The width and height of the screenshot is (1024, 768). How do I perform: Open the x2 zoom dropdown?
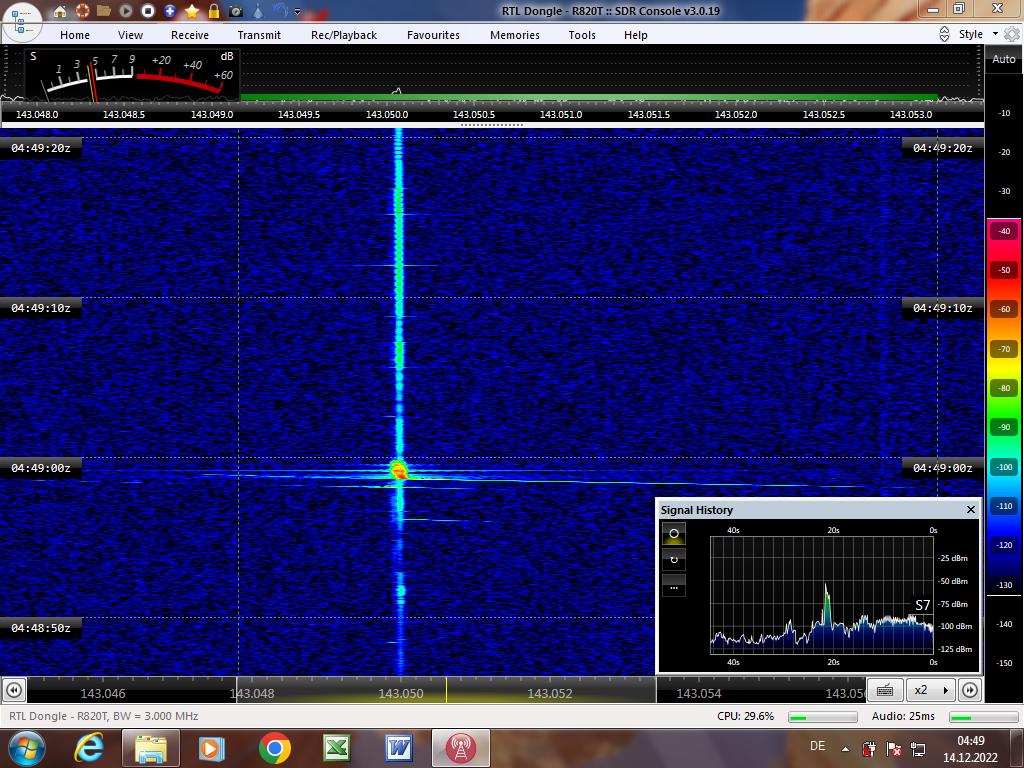tap(931, 690)
